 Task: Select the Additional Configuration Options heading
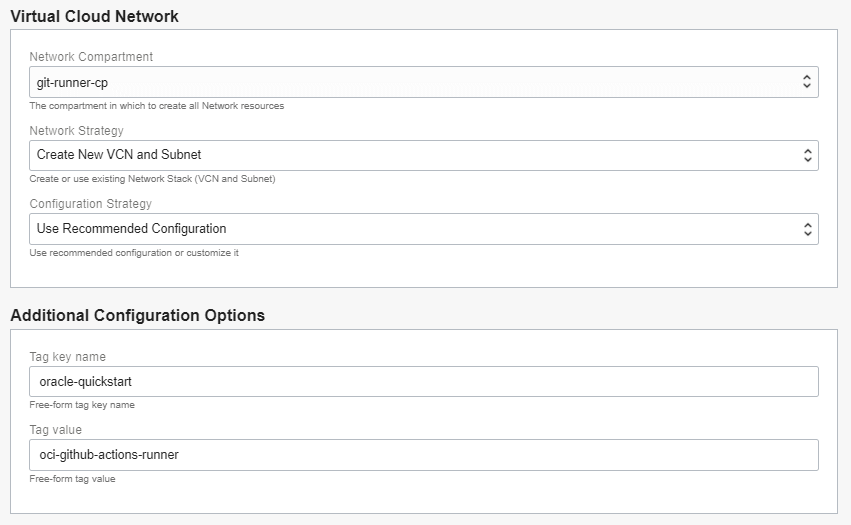tap(137, 315)
